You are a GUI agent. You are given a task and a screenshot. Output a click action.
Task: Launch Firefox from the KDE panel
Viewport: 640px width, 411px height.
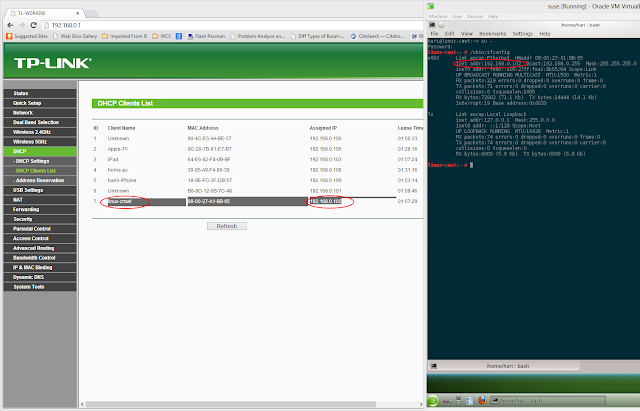click(x=482, y=401)
